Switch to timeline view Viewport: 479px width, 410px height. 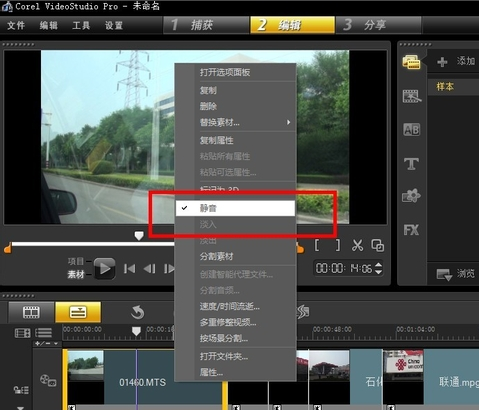78,312
